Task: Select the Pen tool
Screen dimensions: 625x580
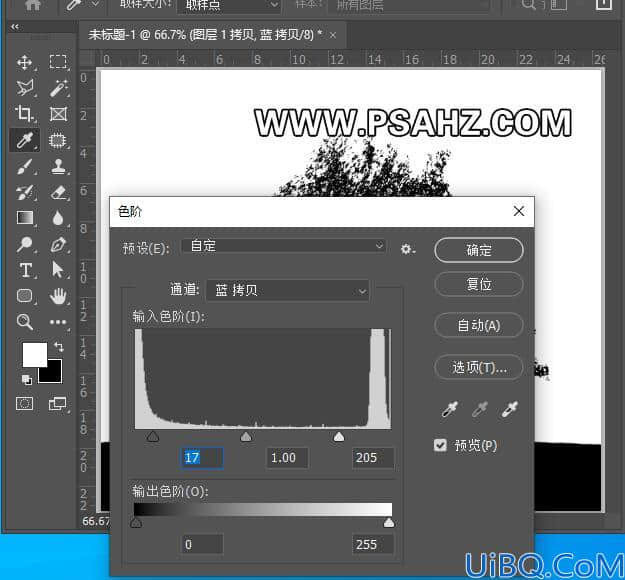Action: 58,244
